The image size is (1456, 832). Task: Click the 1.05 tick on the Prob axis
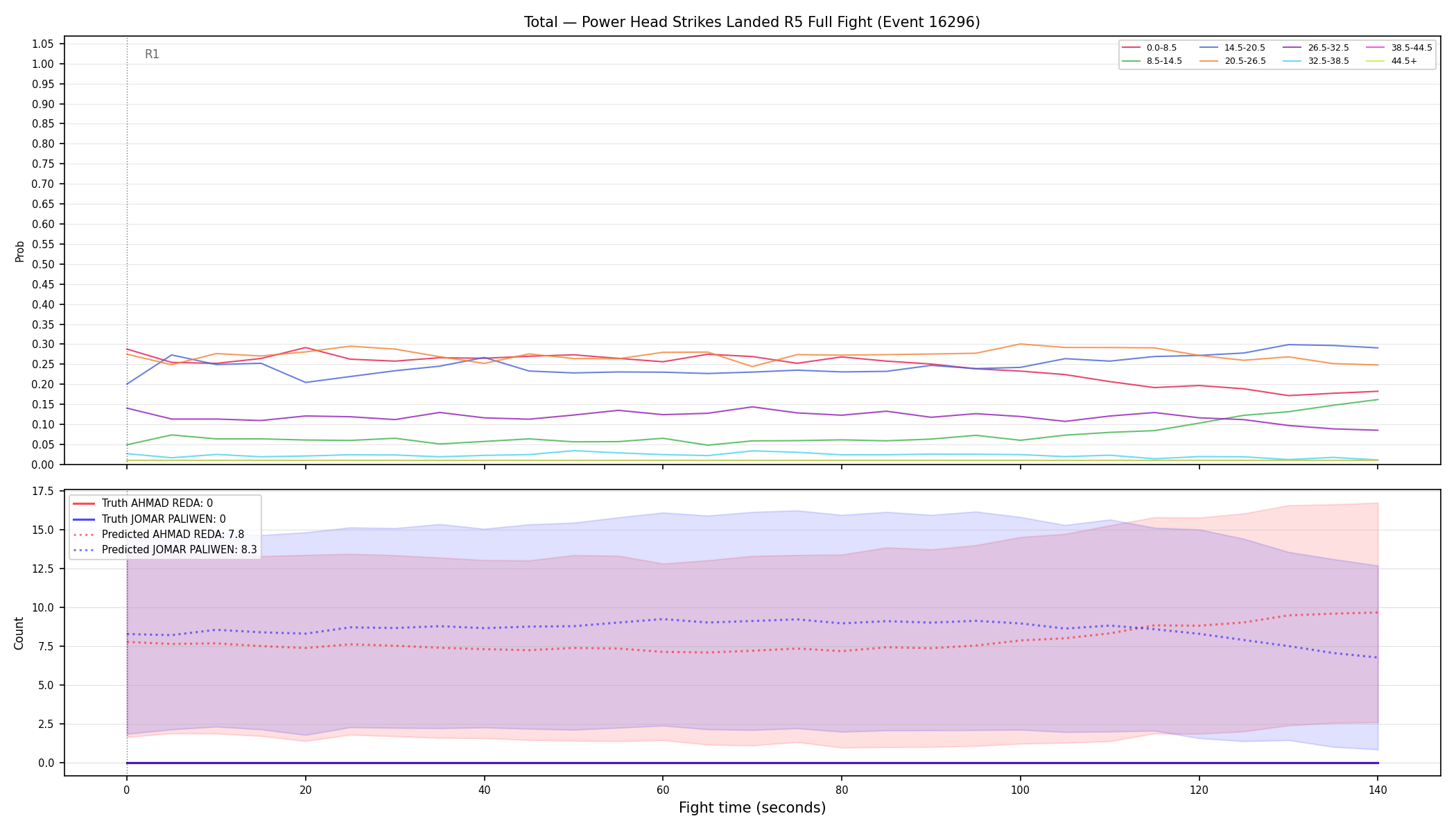[42, 44]
